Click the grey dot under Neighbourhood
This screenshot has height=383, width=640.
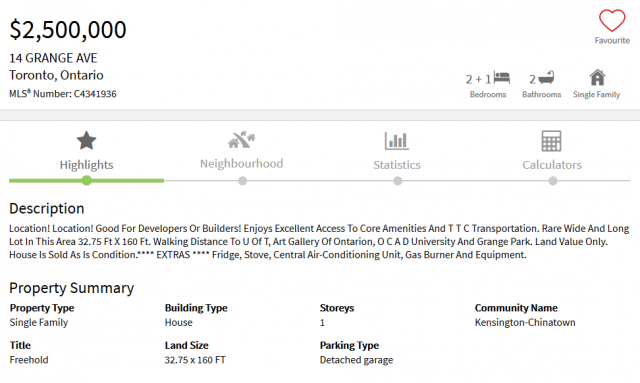242,180
